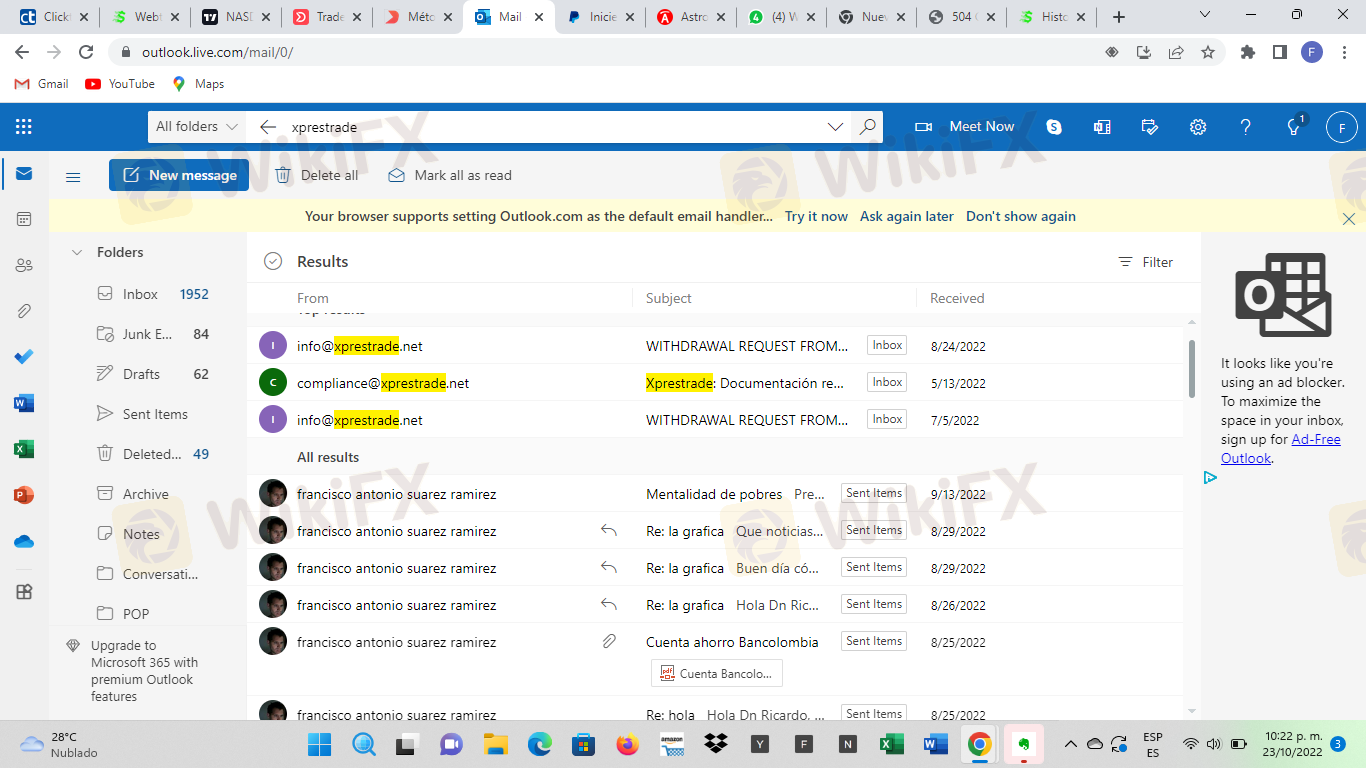
Task: Switch to the Mail module icon
Action: tap(24, 174)
